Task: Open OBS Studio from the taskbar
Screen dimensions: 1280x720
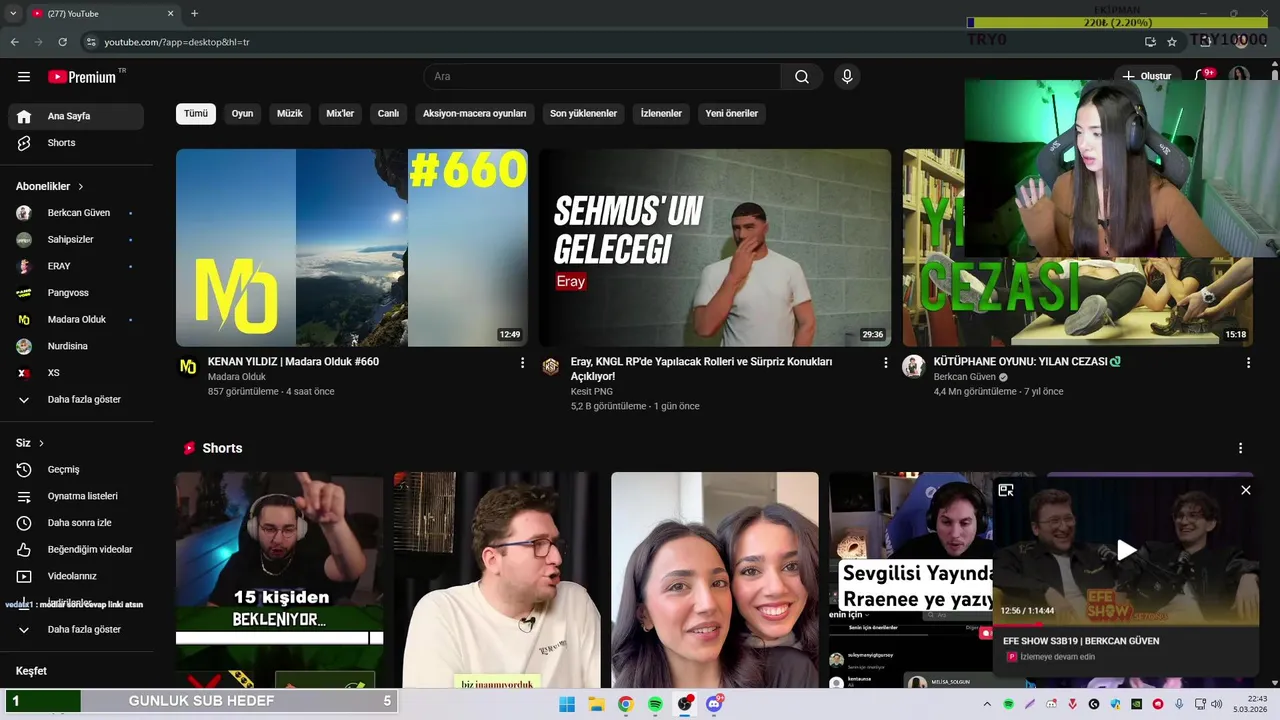Action: (x=684, y=704)
